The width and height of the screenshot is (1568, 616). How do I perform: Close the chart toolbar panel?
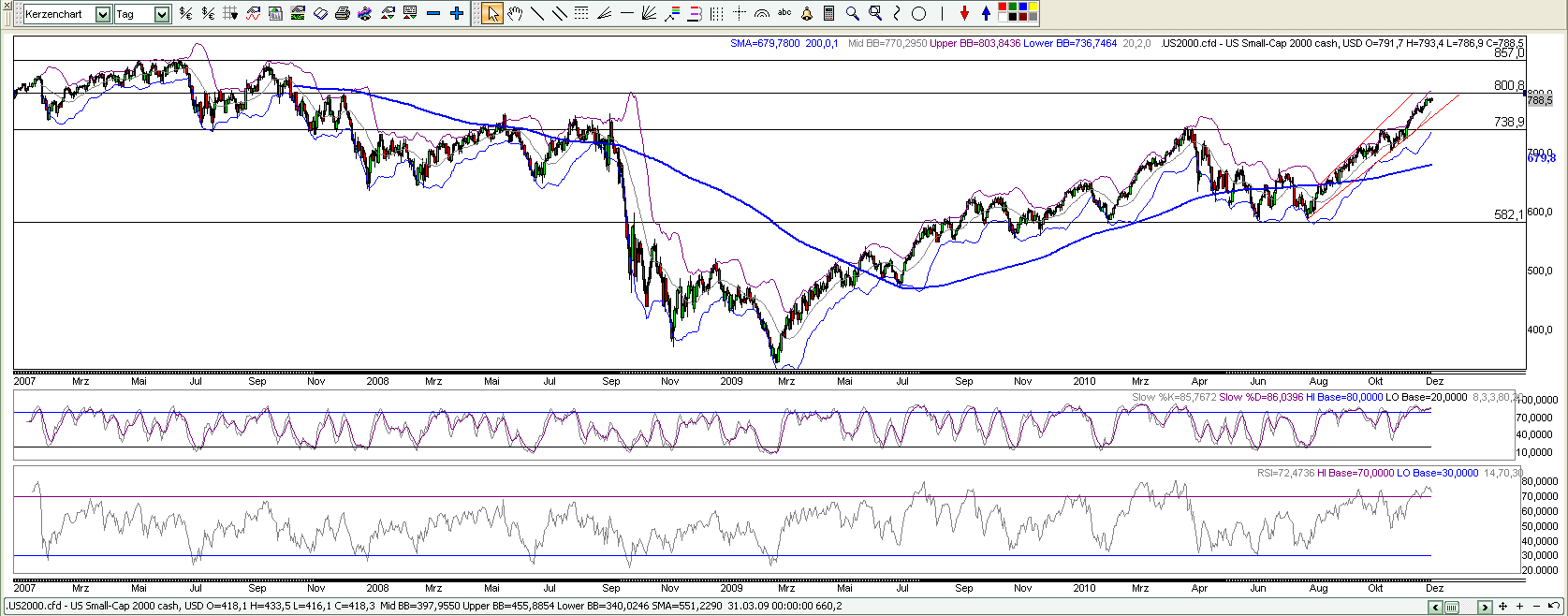click(x=7, y=5)
